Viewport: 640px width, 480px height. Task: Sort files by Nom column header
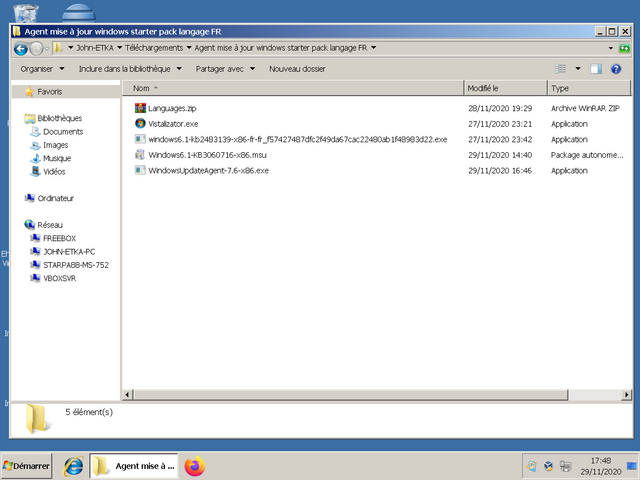click(x=293, y=88)
